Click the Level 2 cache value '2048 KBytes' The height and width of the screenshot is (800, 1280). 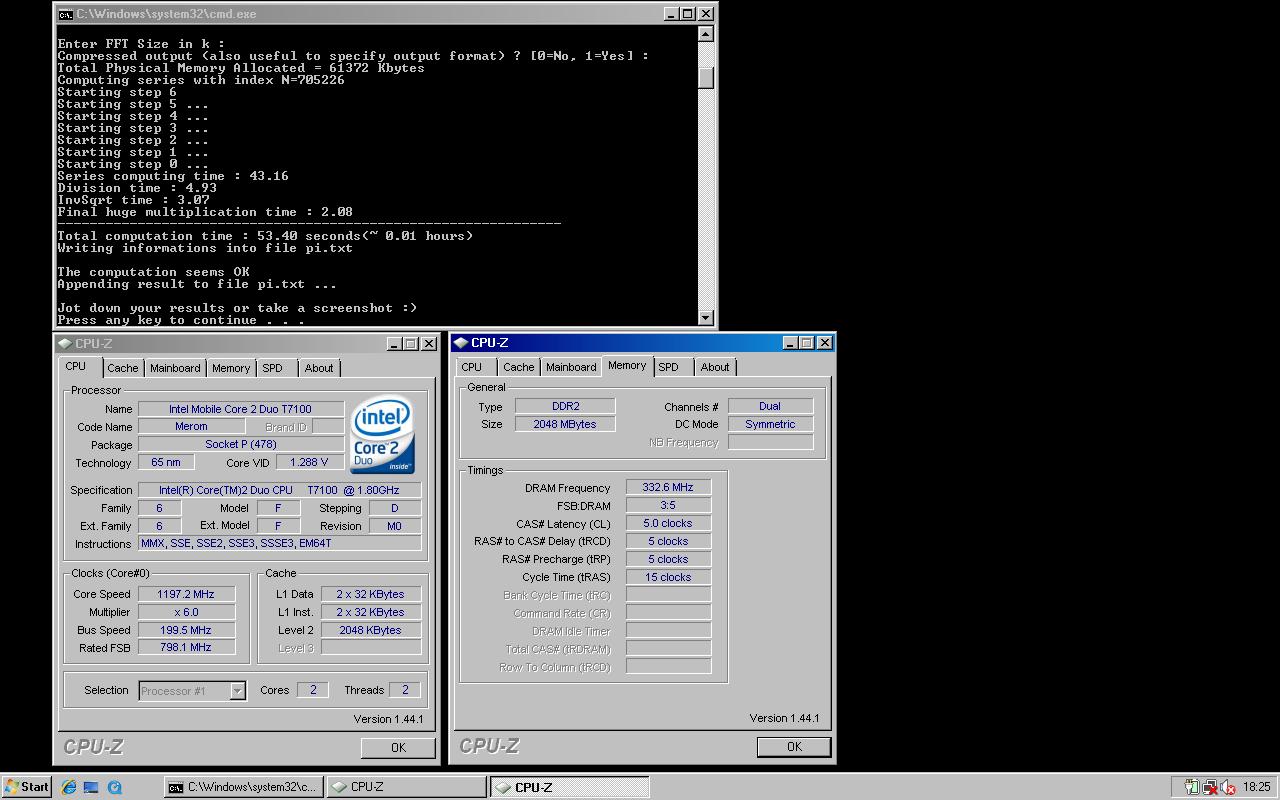click(370, 630)
